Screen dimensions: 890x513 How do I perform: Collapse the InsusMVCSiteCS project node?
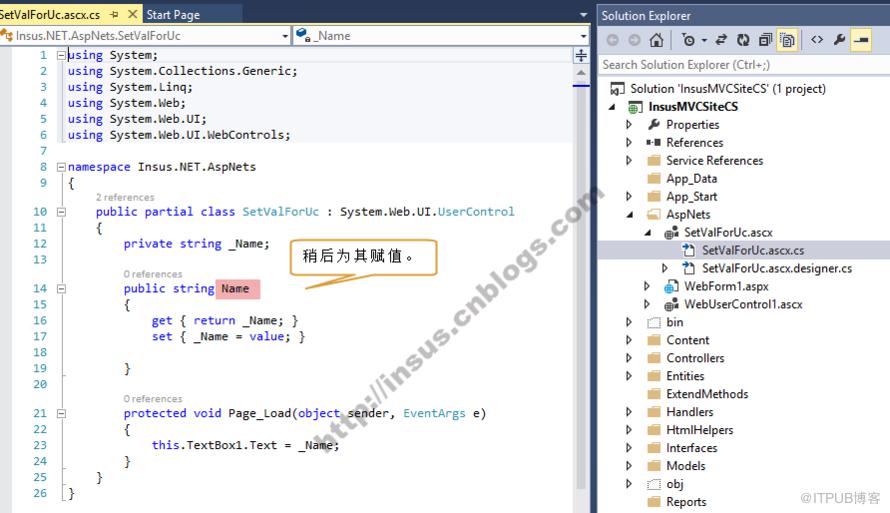pyautogui.click(x=612, y=107)
